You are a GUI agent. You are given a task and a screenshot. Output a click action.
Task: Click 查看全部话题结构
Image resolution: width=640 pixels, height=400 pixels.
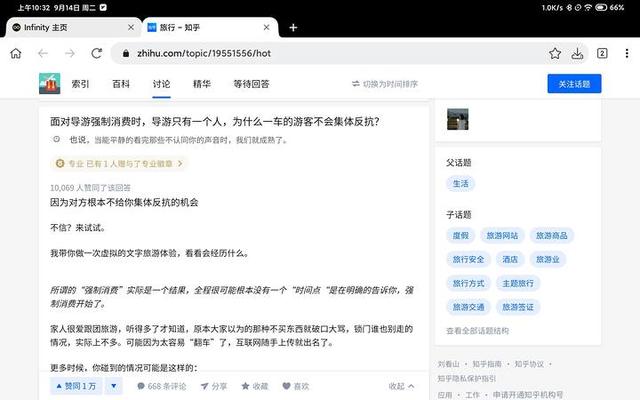(477, 331)
